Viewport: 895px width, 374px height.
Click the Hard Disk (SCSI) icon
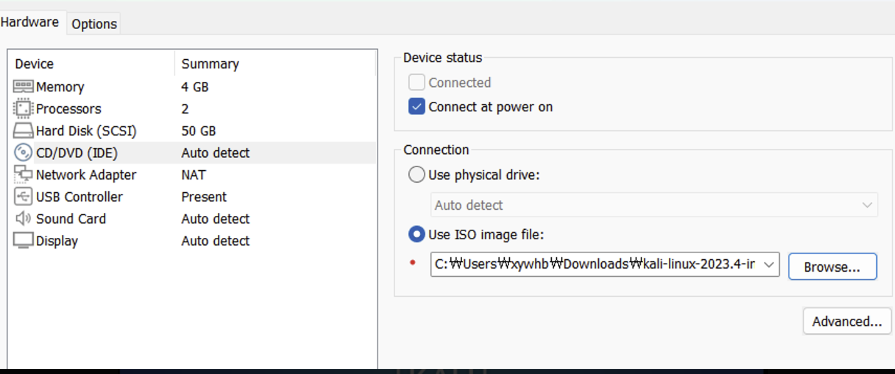(23, 131)
